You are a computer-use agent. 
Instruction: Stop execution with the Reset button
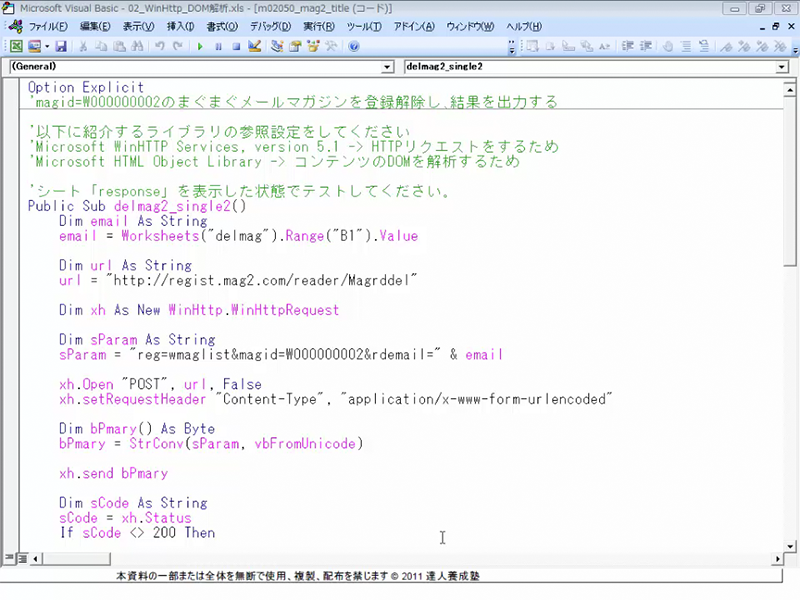coord(236,46)
